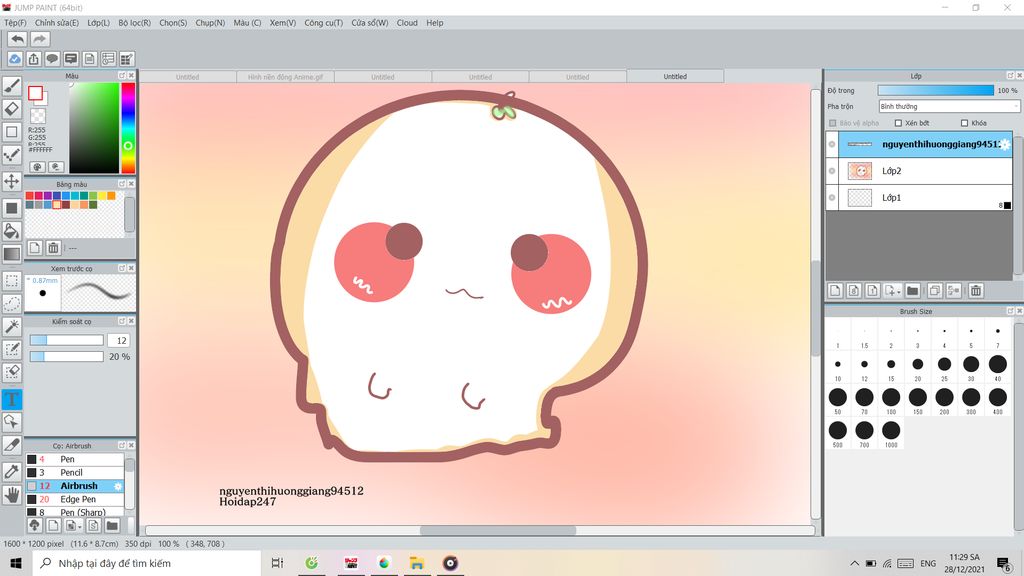Open File Explorer from taskbar
The image size is (1024, 576).
pyautogui.click(x=417, y=563)
